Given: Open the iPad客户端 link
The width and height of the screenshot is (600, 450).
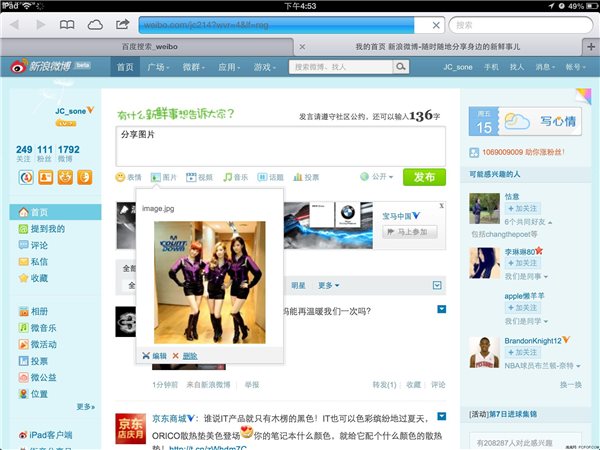Looking at the screenshot, I should [x=46, y=435].
